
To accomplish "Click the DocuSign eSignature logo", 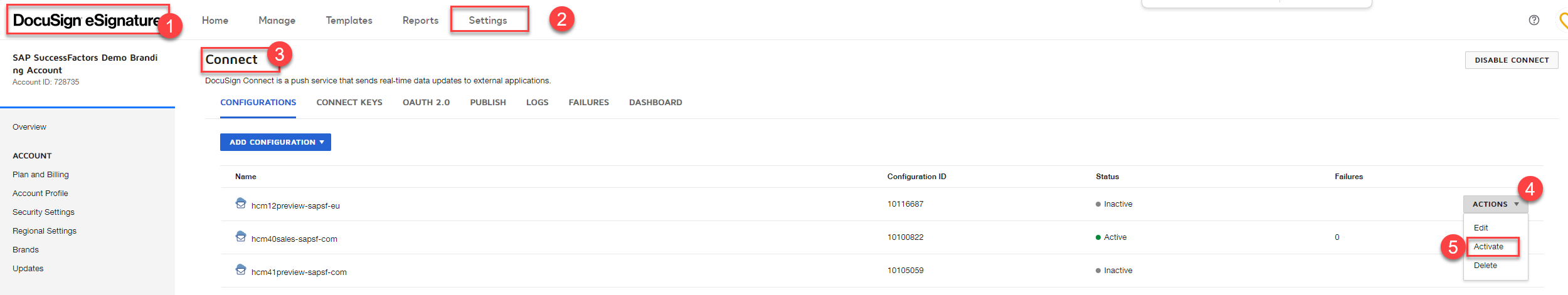I will coord(87,21).
